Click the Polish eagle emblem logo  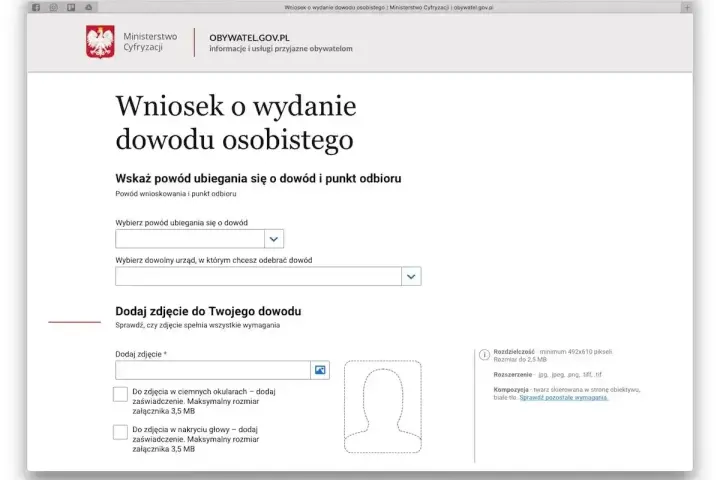[x=100, y=42]
